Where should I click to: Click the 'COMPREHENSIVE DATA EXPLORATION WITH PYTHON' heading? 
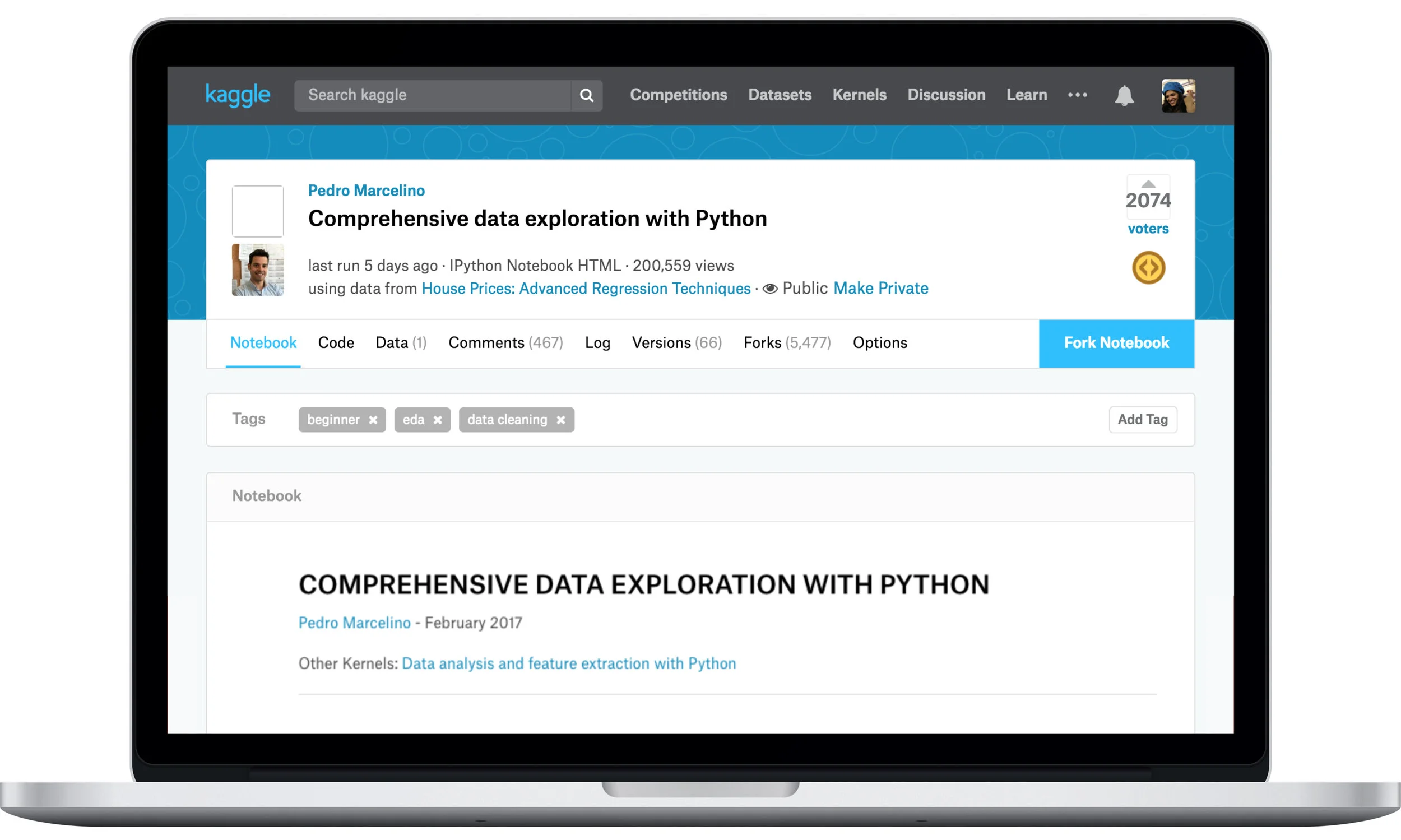(643, 584)
